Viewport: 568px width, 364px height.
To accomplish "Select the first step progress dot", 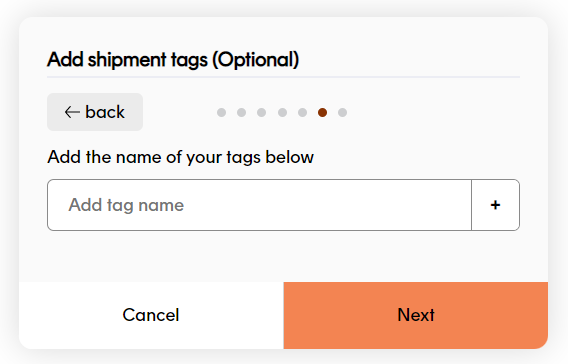I will coord(221,113).
